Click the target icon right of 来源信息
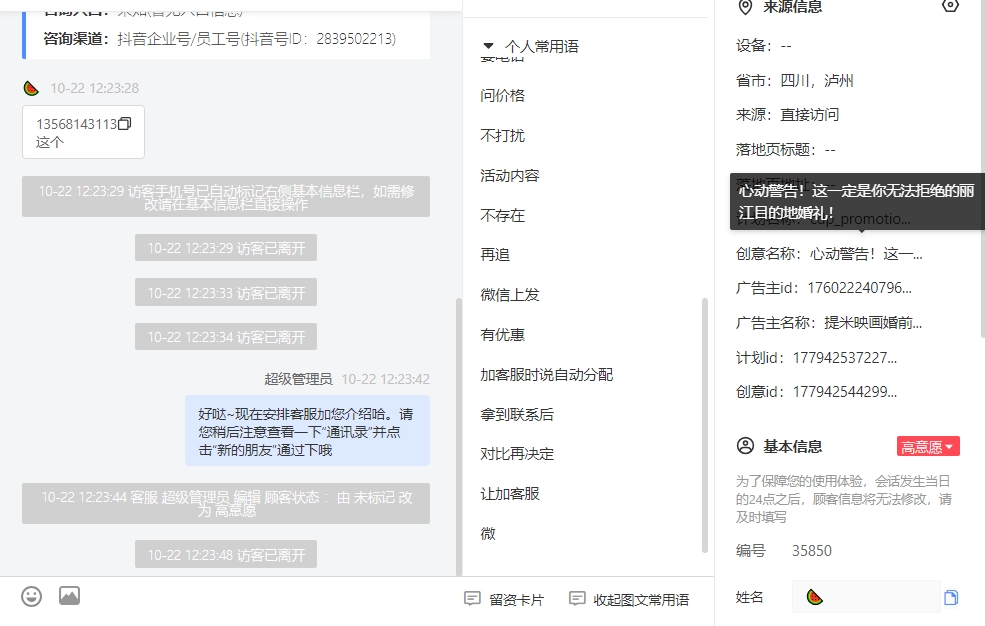The width and height of the screenshot is (985, 626). pyautogui.click(x=950, y=6)
